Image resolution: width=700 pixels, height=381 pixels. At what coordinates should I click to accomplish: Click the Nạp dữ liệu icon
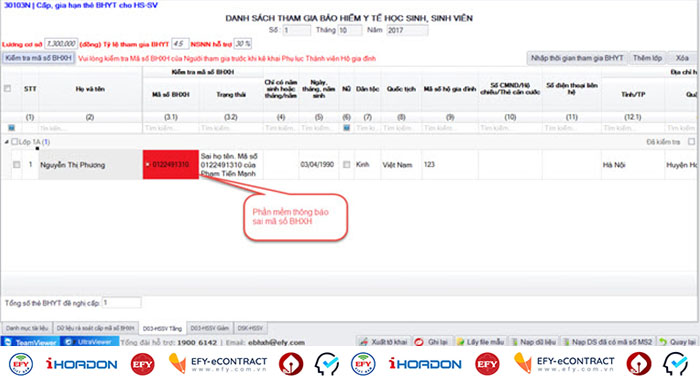click(x=514, y=342)
